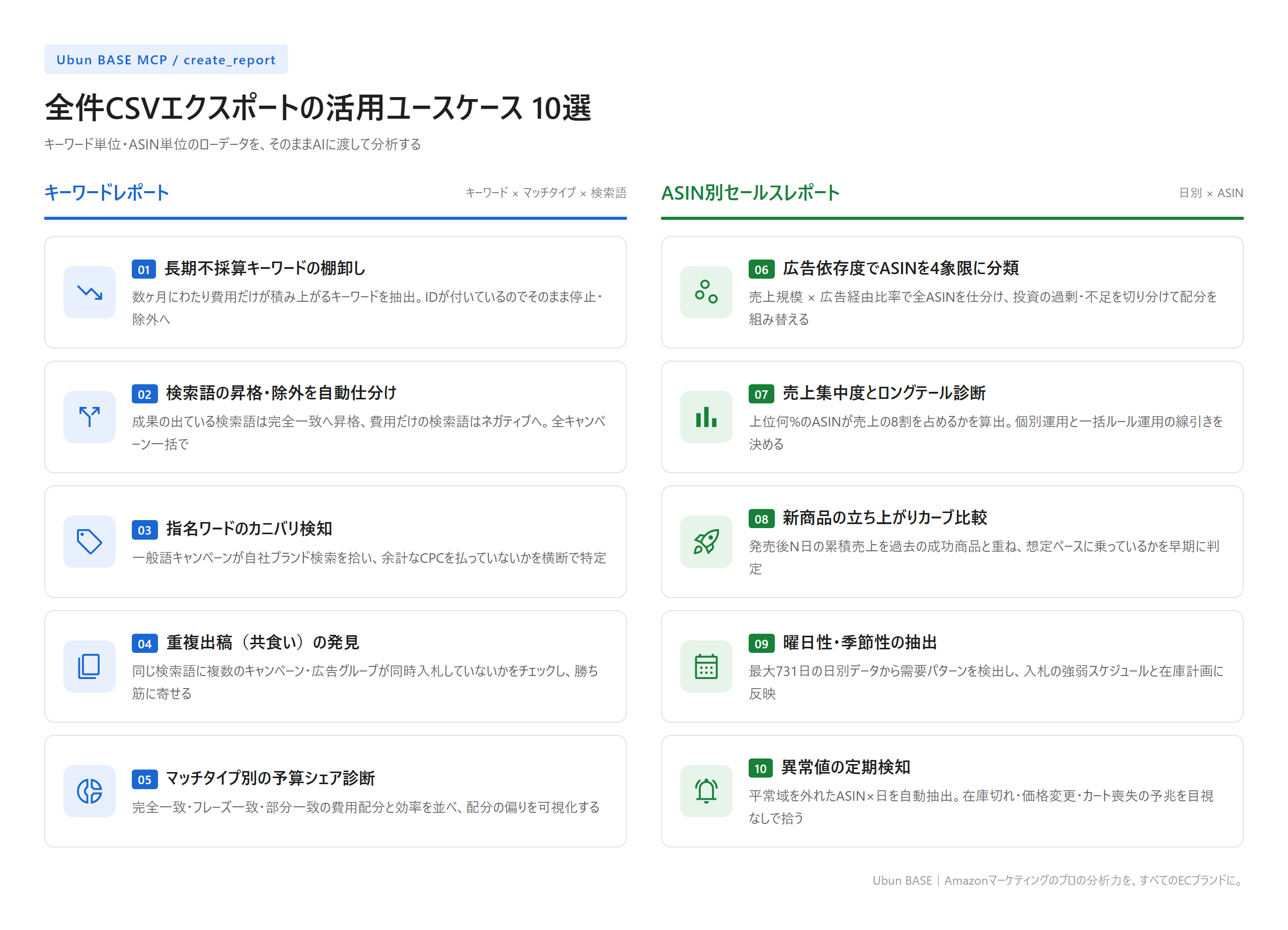This screenshot has width=1288, height=930.
Task: Click the blue 05 number badge
Action: 144,779
